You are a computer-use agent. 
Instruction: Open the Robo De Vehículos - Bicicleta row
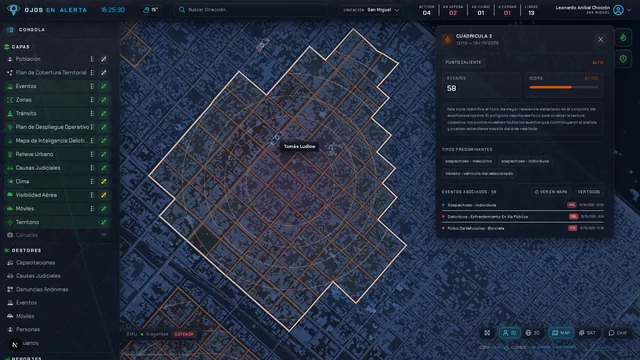pos(522,228)
